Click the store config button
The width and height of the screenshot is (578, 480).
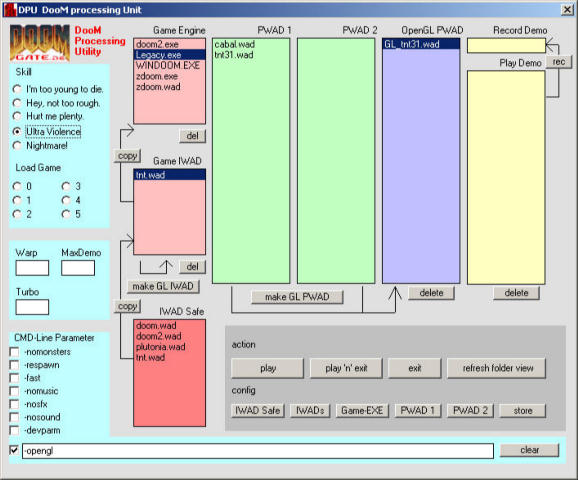[x=523, y=411]
